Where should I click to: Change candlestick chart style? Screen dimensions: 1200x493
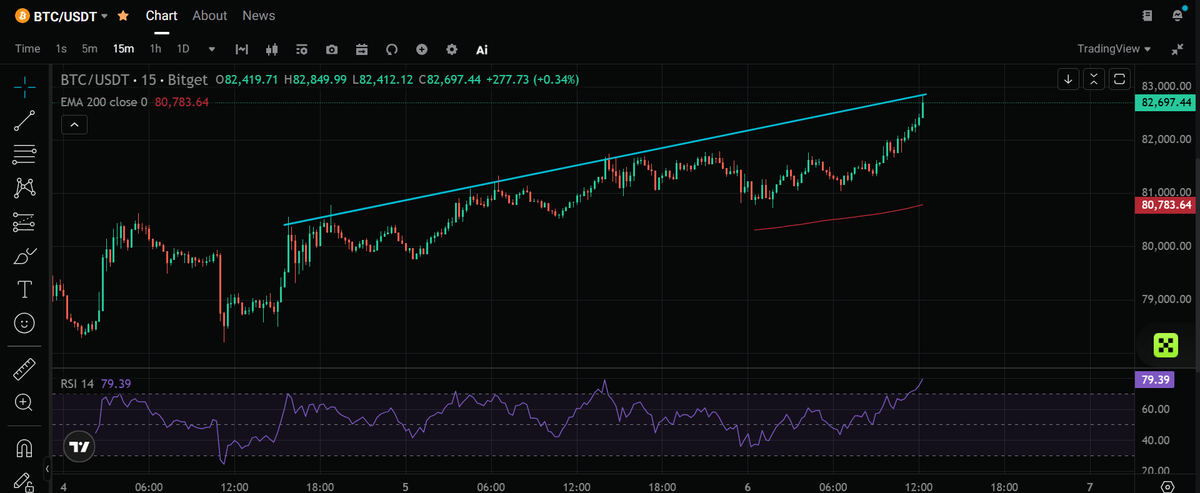point(271,49)
